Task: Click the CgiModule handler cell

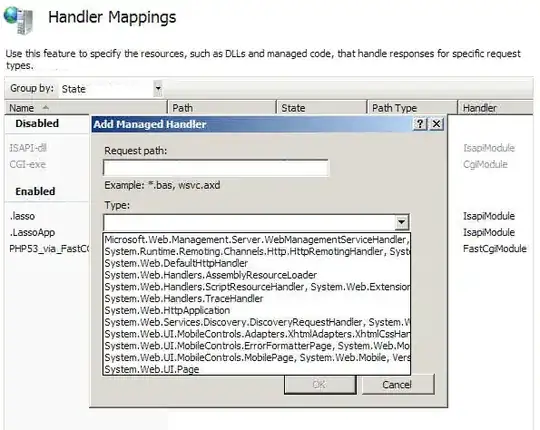Action: pyautogui.click(x=485, y=165)
